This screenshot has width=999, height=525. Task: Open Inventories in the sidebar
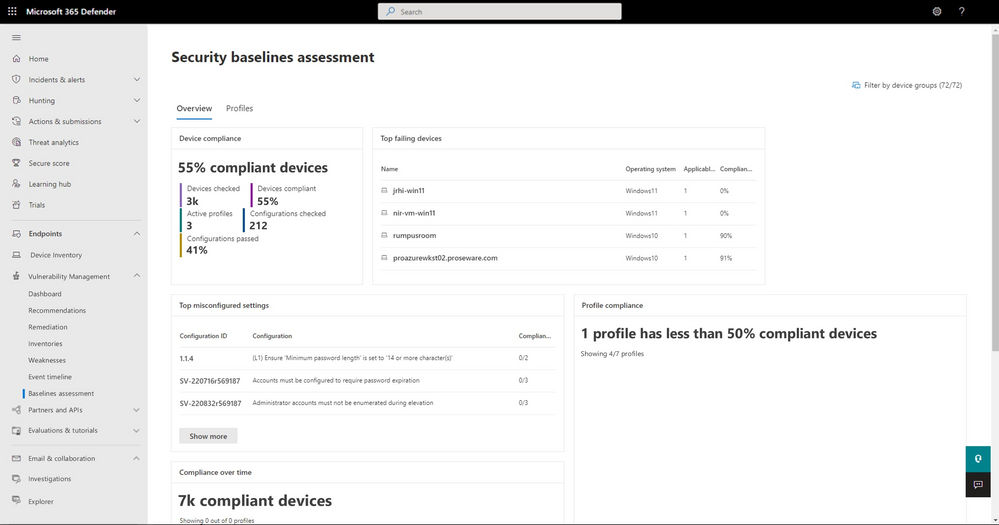click(45, 343)
